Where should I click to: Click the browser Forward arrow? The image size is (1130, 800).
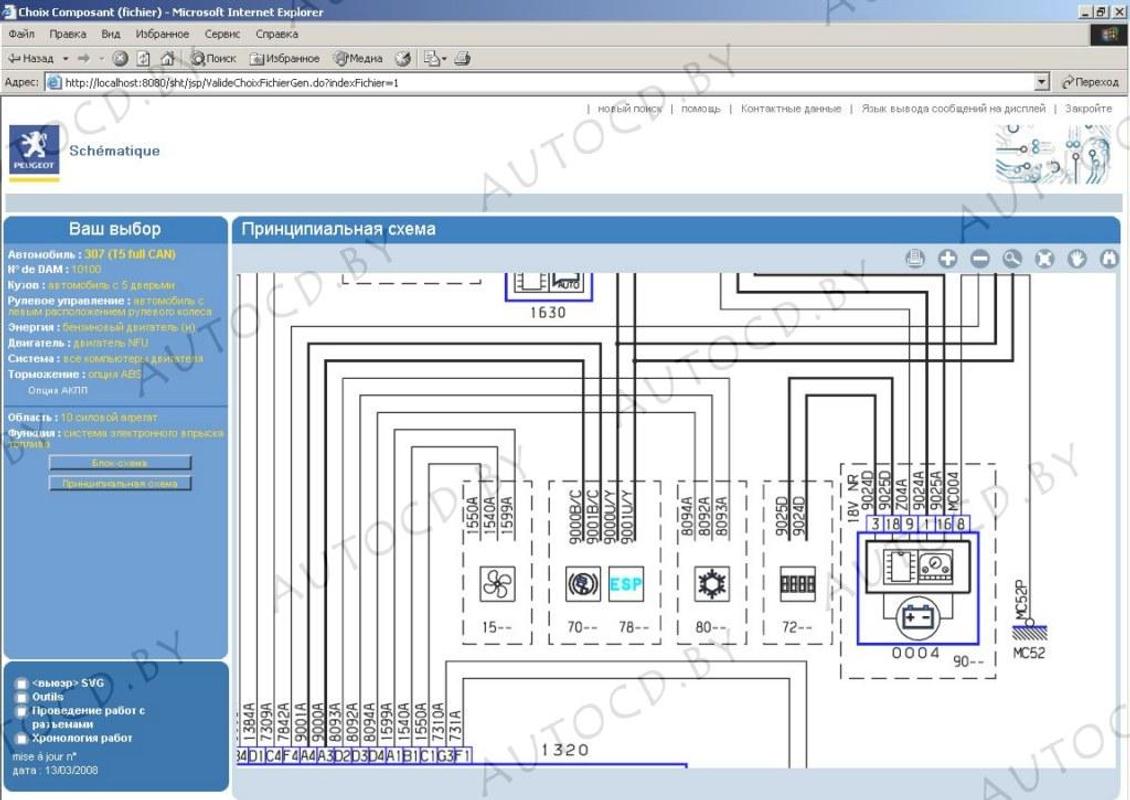click(84, 58)
